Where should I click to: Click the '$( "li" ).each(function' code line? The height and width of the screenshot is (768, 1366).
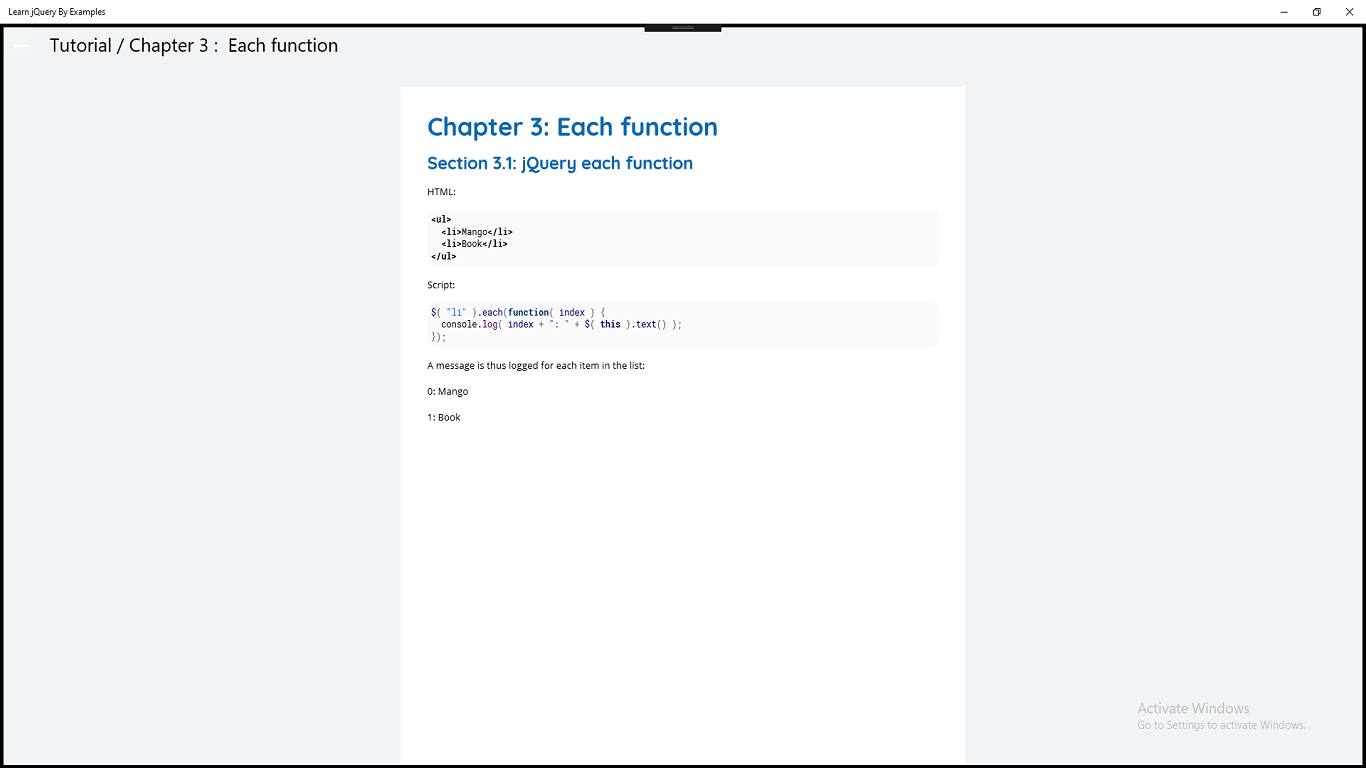pyautogui.click(x=518, y=312)
